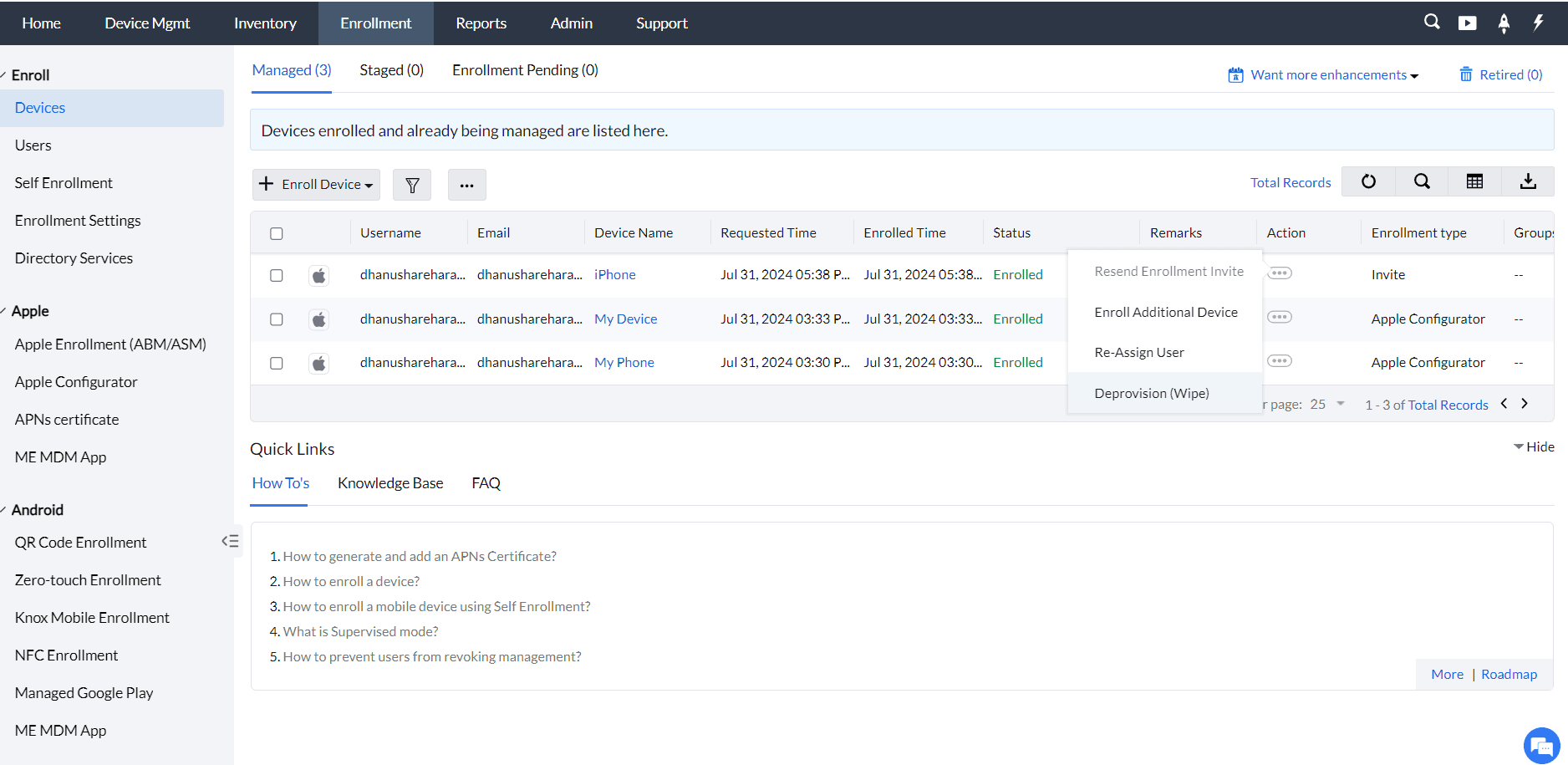Check the iPhone device row checkbox
This screenshot has width=1568, height=765.
277,275
